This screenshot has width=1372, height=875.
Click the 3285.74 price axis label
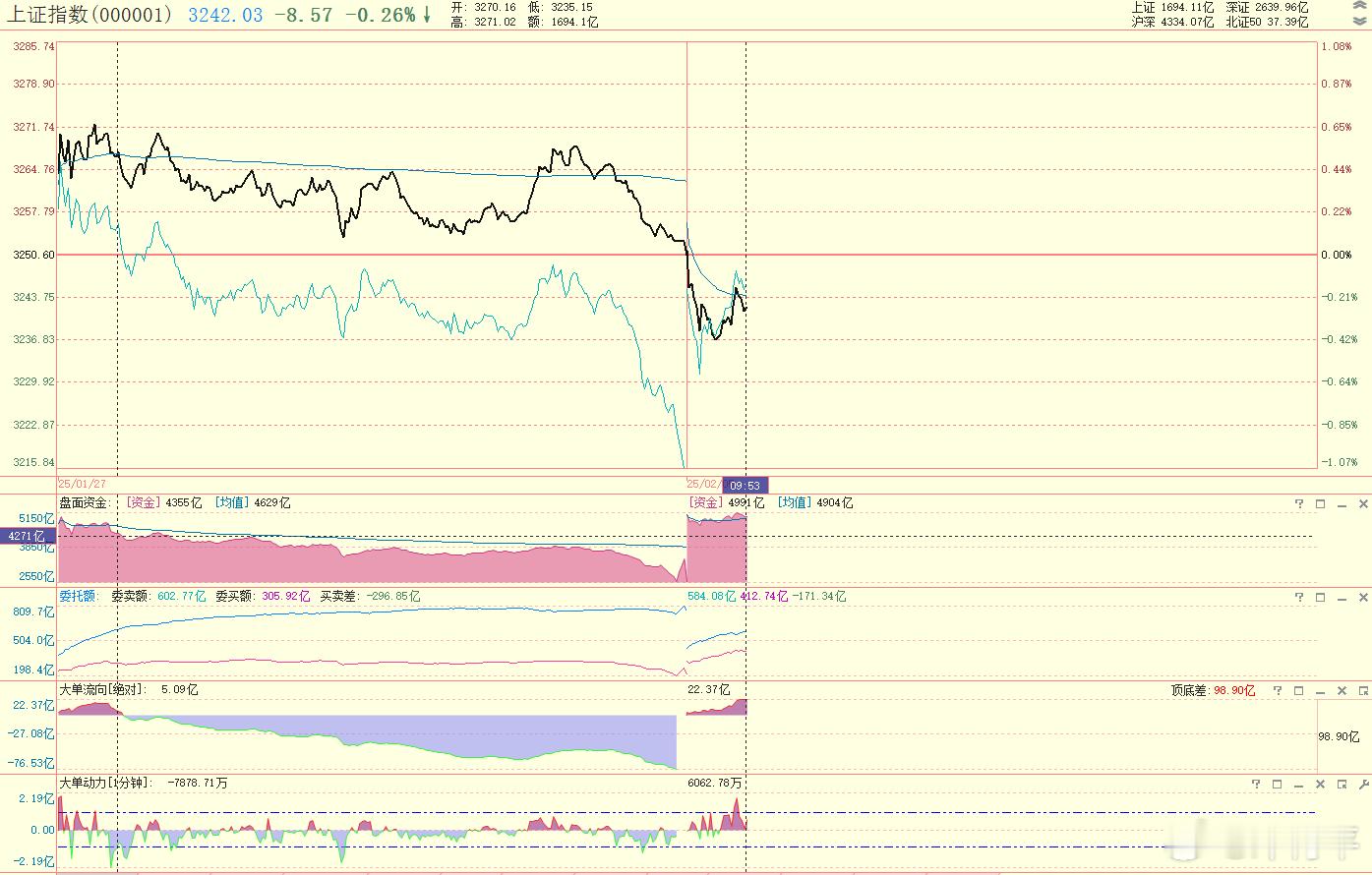(35, 46)
